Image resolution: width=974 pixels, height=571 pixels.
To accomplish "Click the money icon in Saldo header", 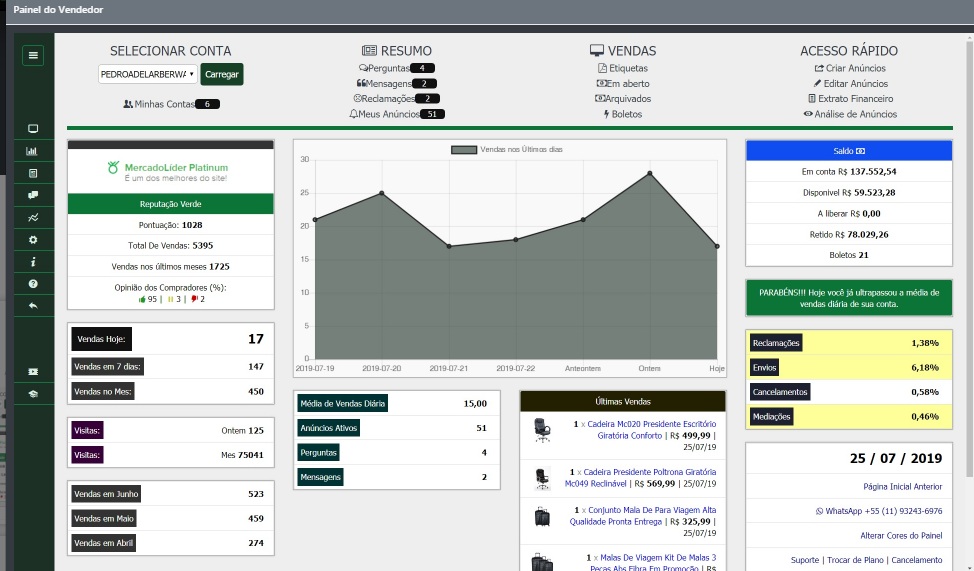I will (860, 151).
